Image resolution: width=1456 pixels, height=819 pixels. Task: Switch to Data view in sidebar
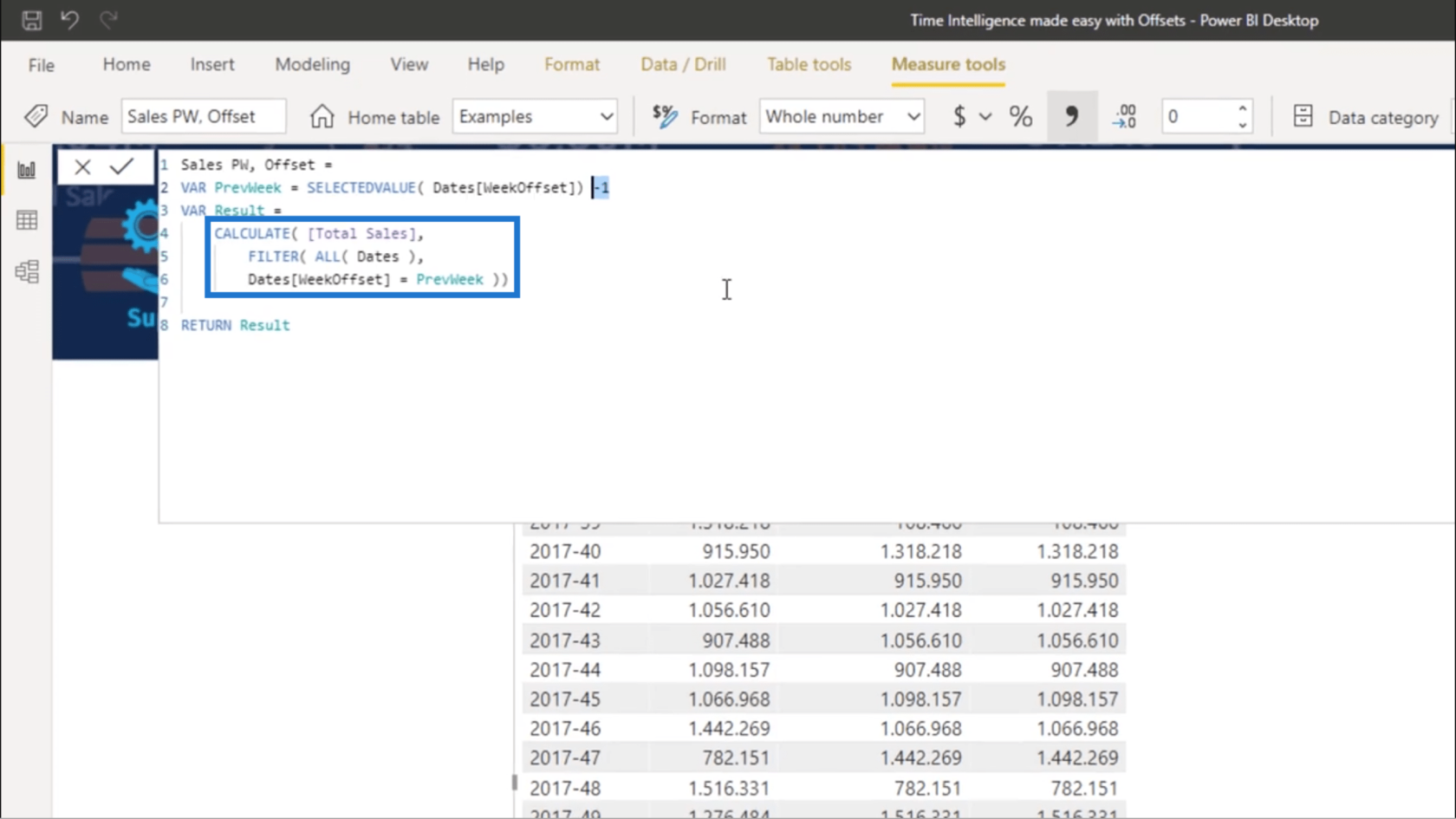(27, 220)
